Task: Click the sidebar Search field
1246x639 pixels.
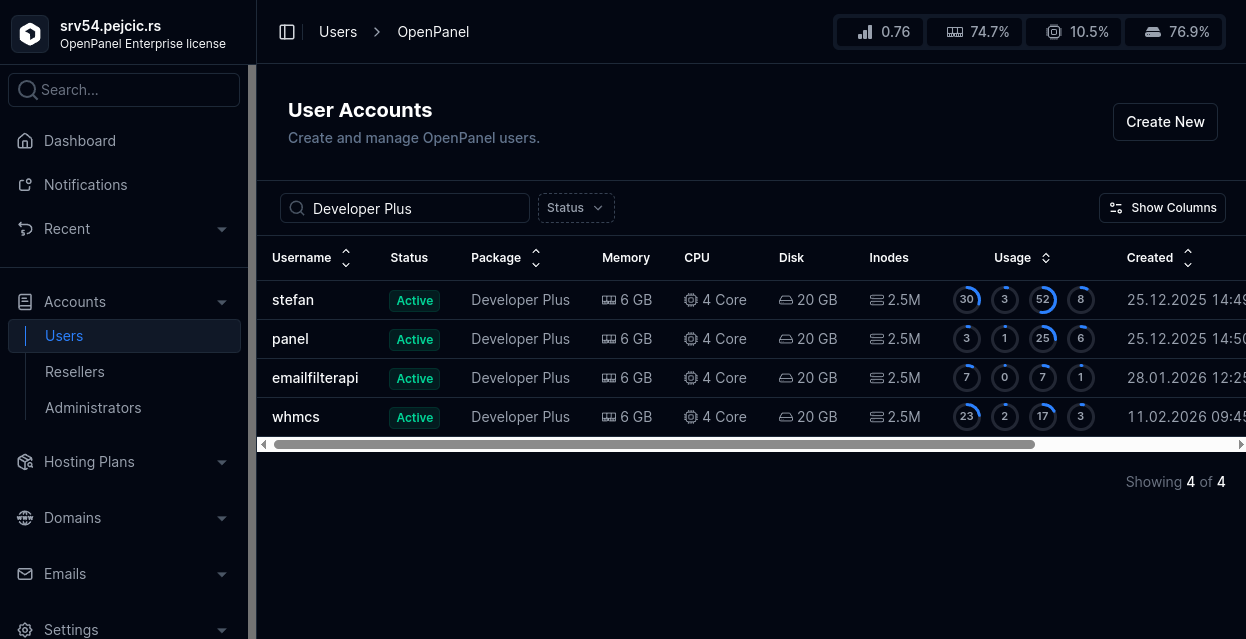Action: click(124, 90)
